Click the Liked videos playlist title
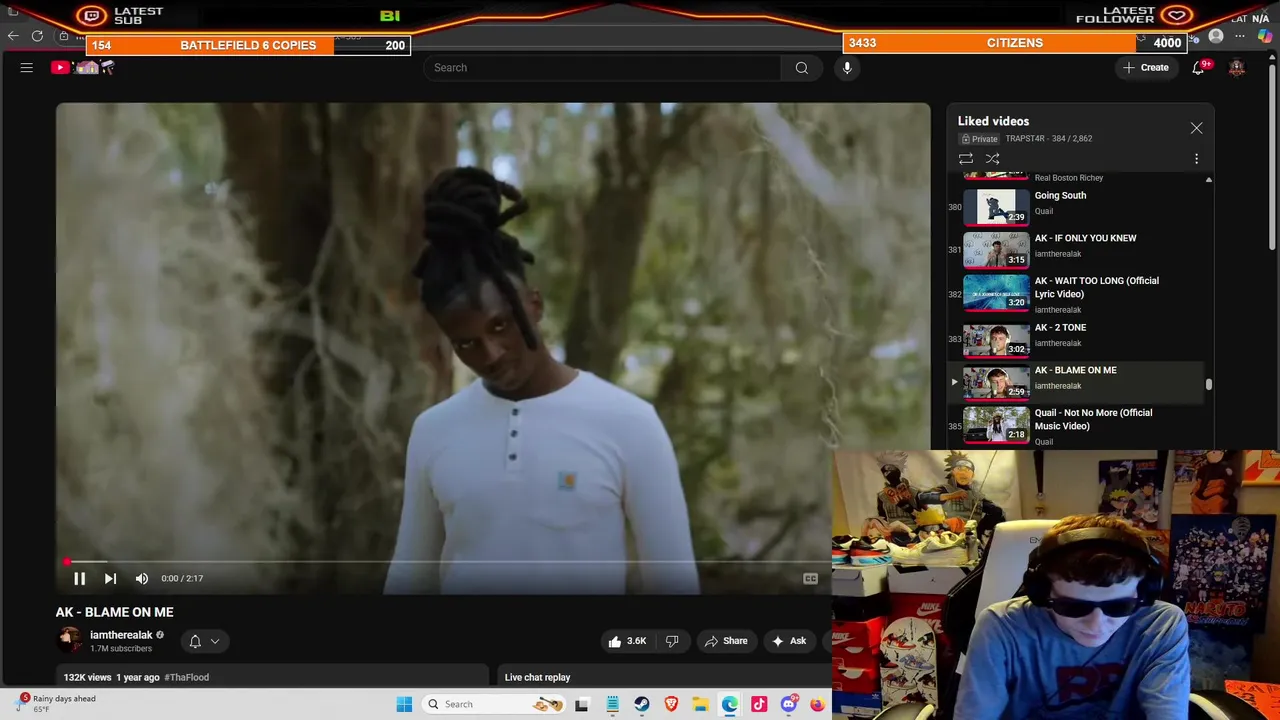This screenshot has width=1280, height=720. (993, 121)
